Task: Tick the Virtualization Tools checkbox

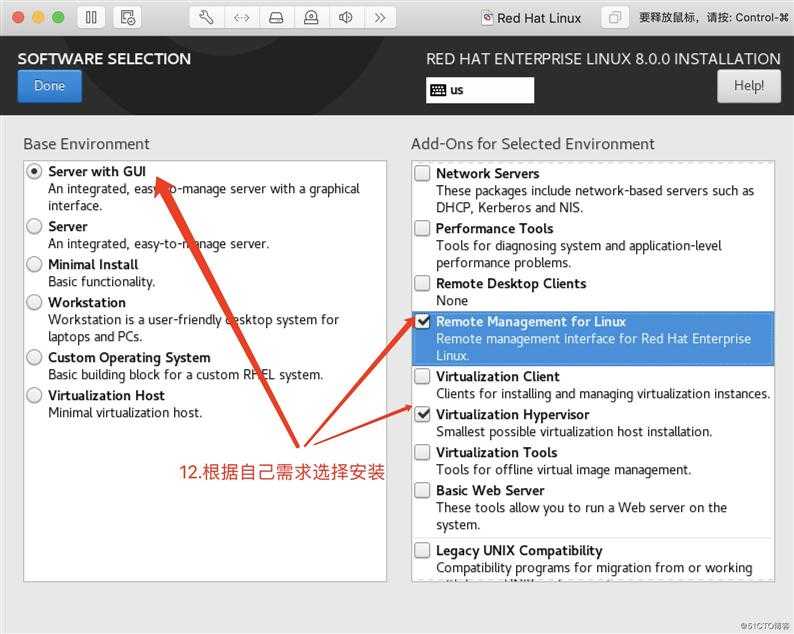Action: [422, 452]
